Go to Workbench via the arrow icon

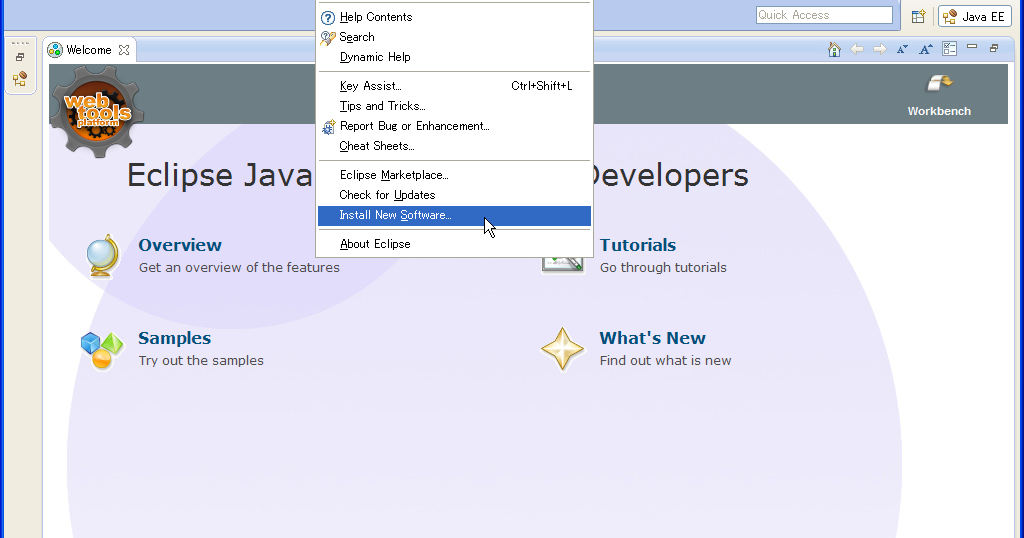939,84
